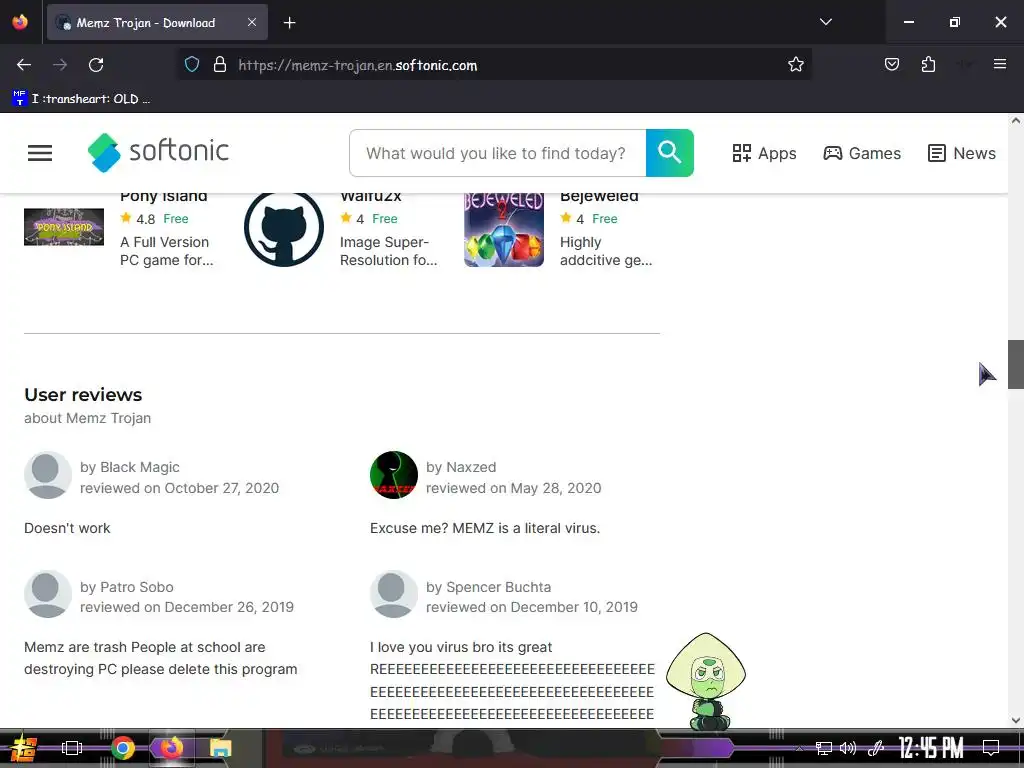1024x768 pixels.
Task: Click Waifu2x Image Super-Resolution description
Action: (x=389, y=251)
